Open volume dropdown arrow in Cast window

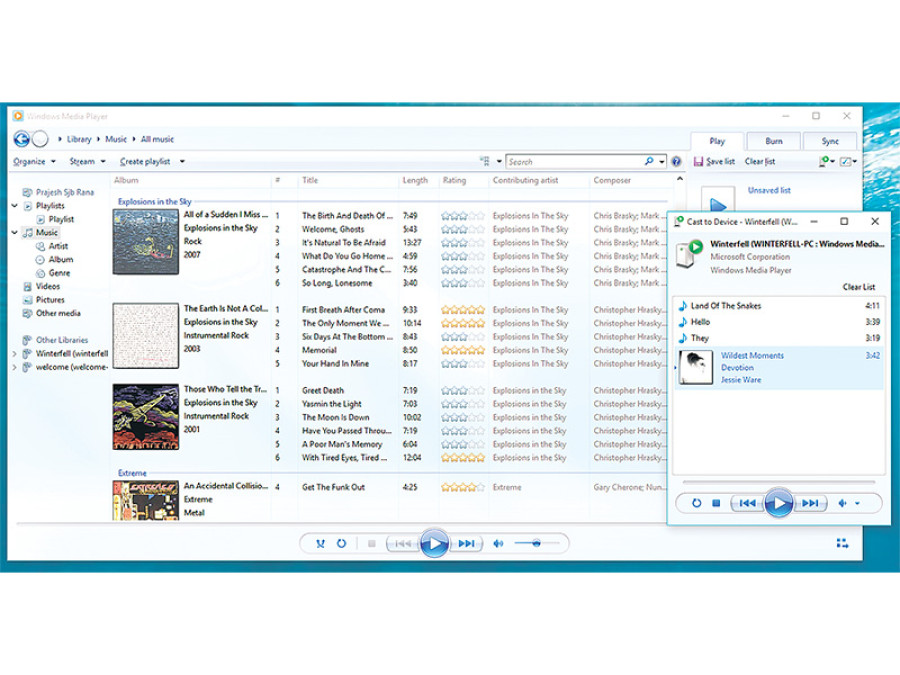858,503
